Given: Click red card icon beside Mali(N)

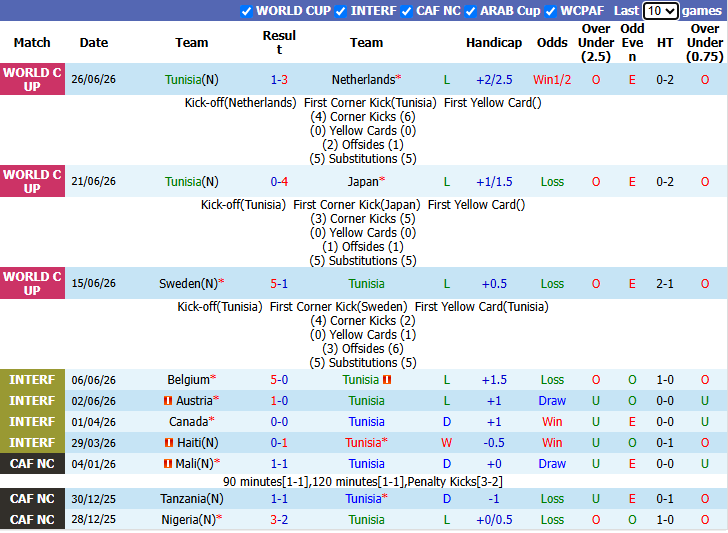Looking at the screenshot, I should point(168,464).
